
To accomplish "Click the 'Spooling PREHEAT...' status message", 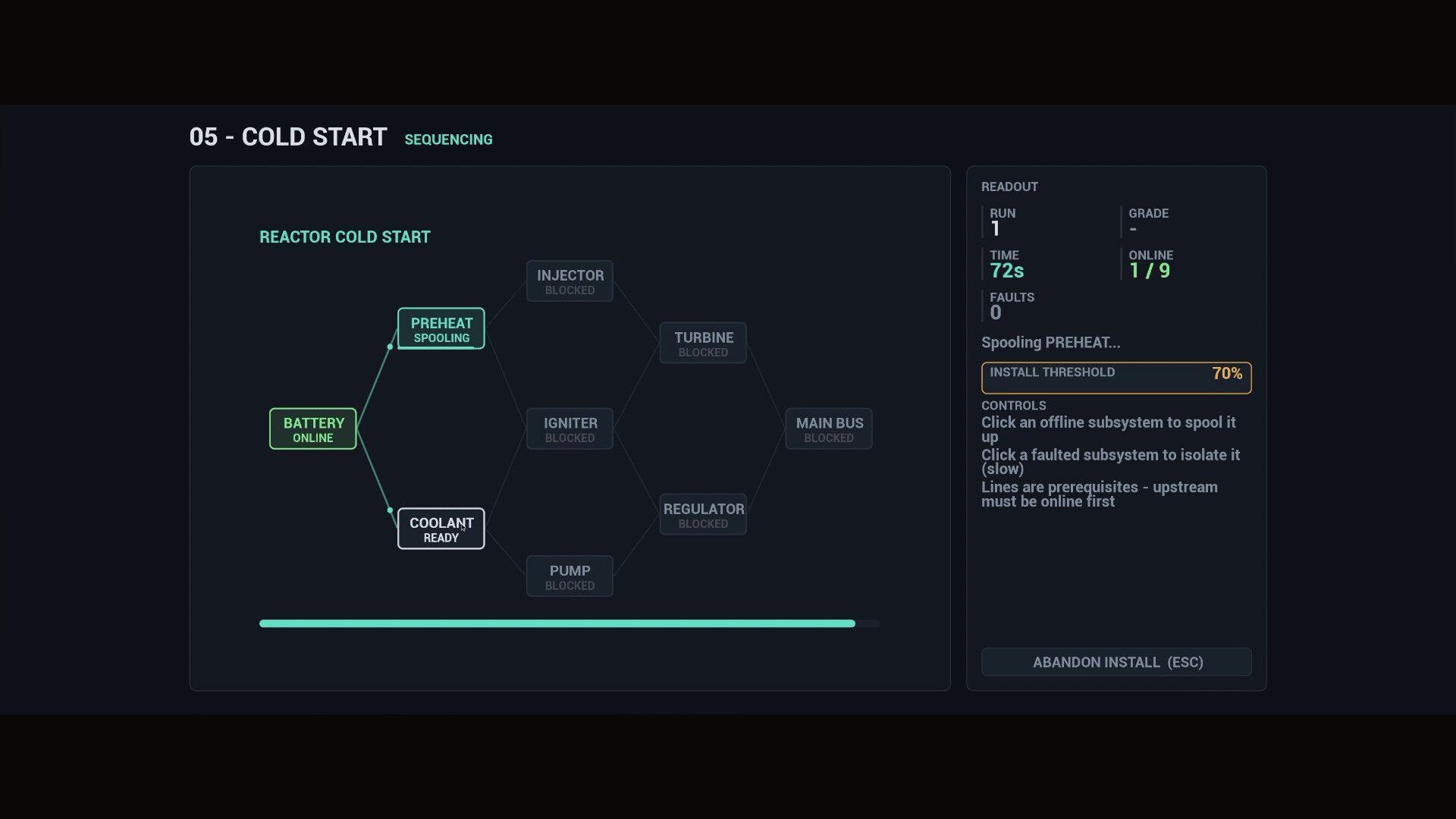I will (x=1050, y=343).
